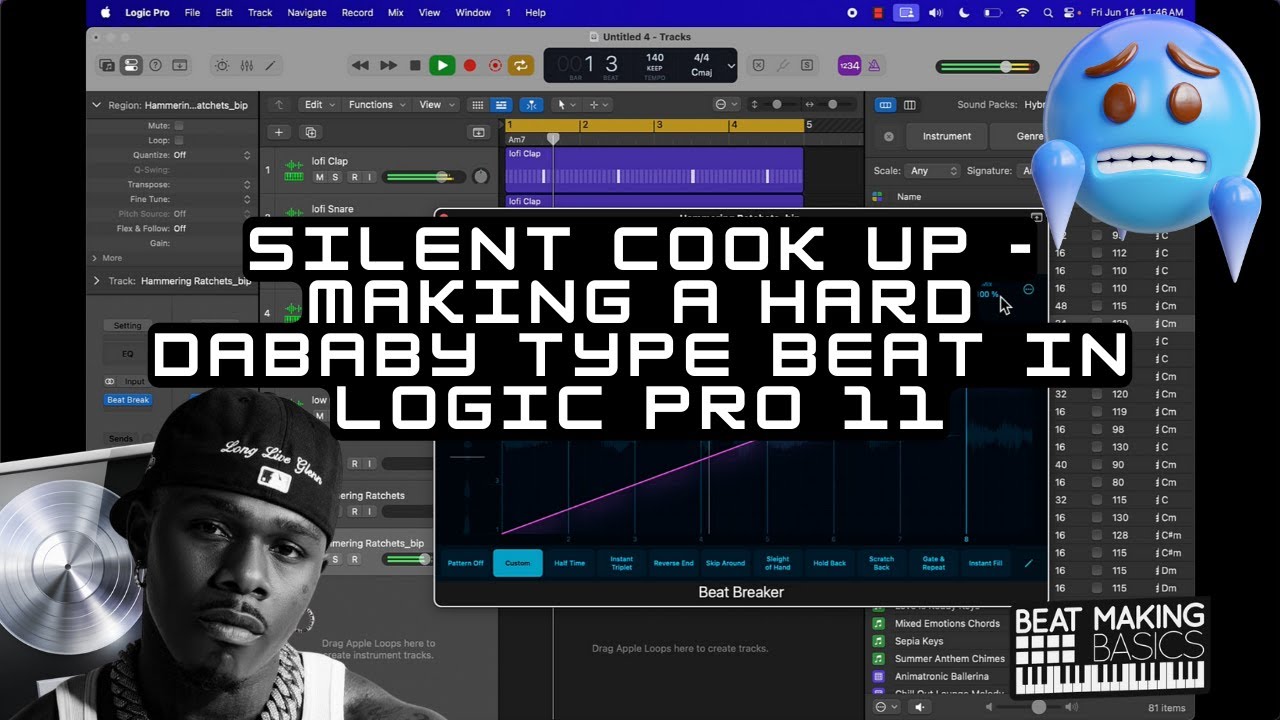Select the Sepia Keys loop

click(x=919, y=641)
